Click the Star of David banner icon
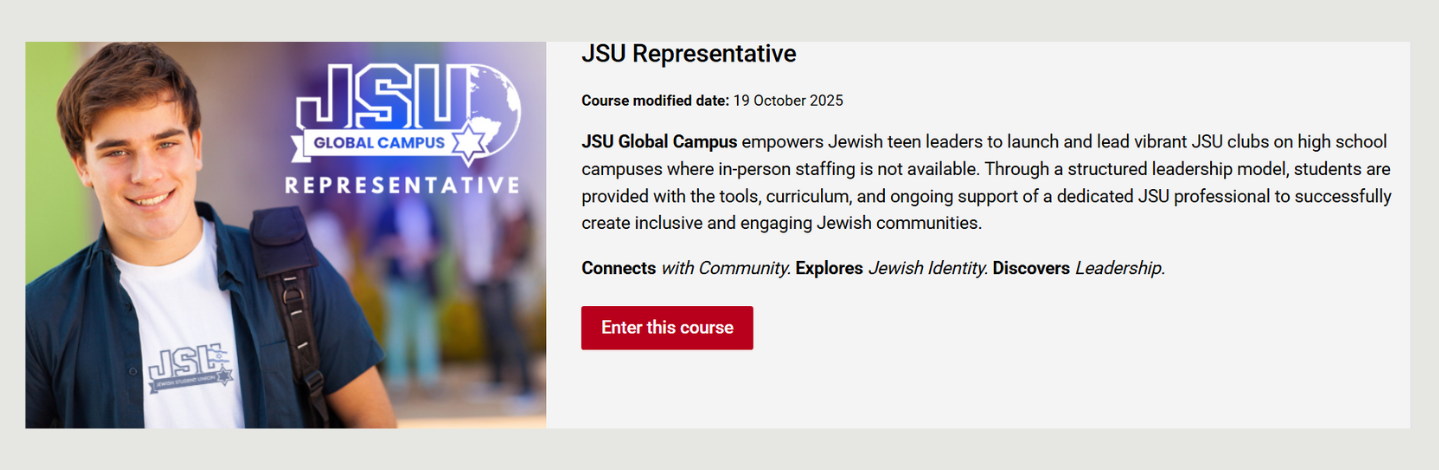The height and width of the screenshot is (470, 1439). point(469,143)
